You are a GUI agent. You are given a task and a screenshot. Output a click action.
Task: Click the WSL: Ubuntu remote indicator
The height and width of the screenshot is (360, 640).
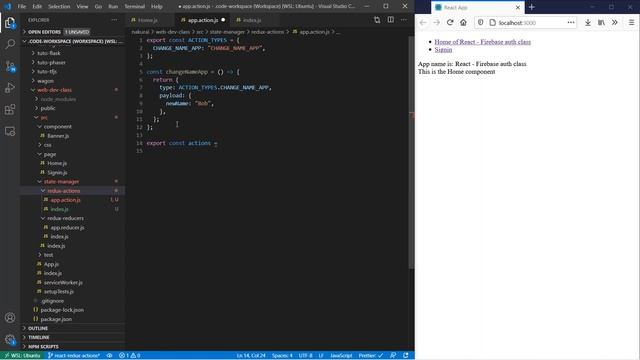coord(22,356)
